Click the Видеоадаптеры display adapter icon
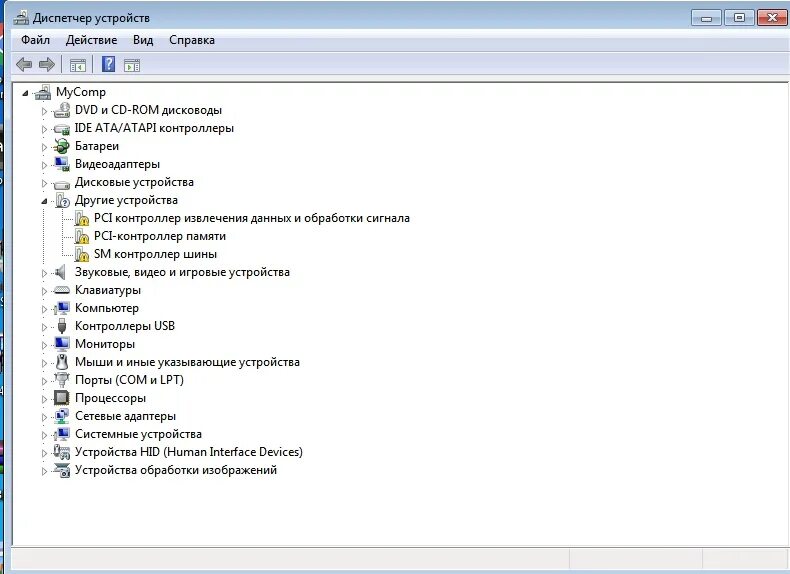 point(61,164)
